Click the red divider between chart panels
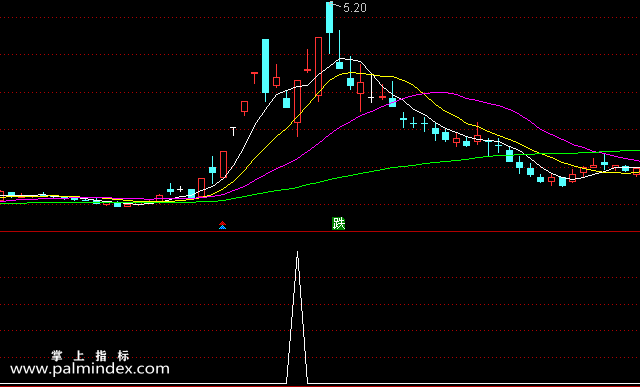The width and height of the screenshot is (640, 387). 320,231
